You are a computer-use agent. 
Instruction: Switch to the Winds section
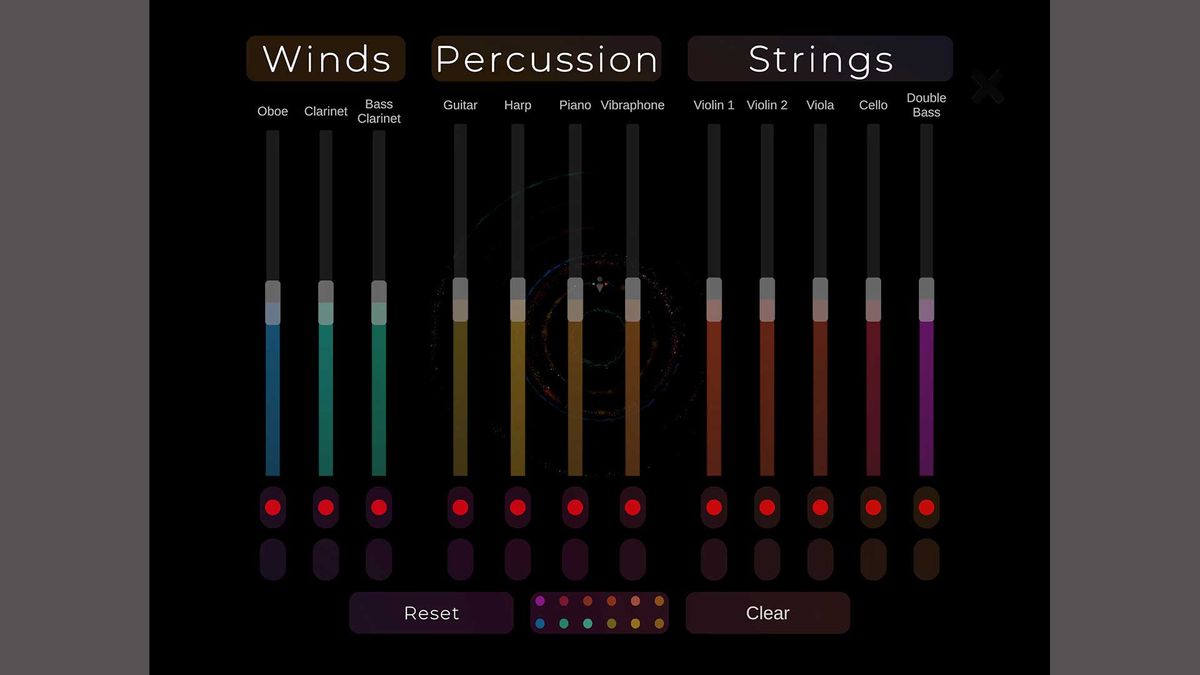(x=325, y=58)
